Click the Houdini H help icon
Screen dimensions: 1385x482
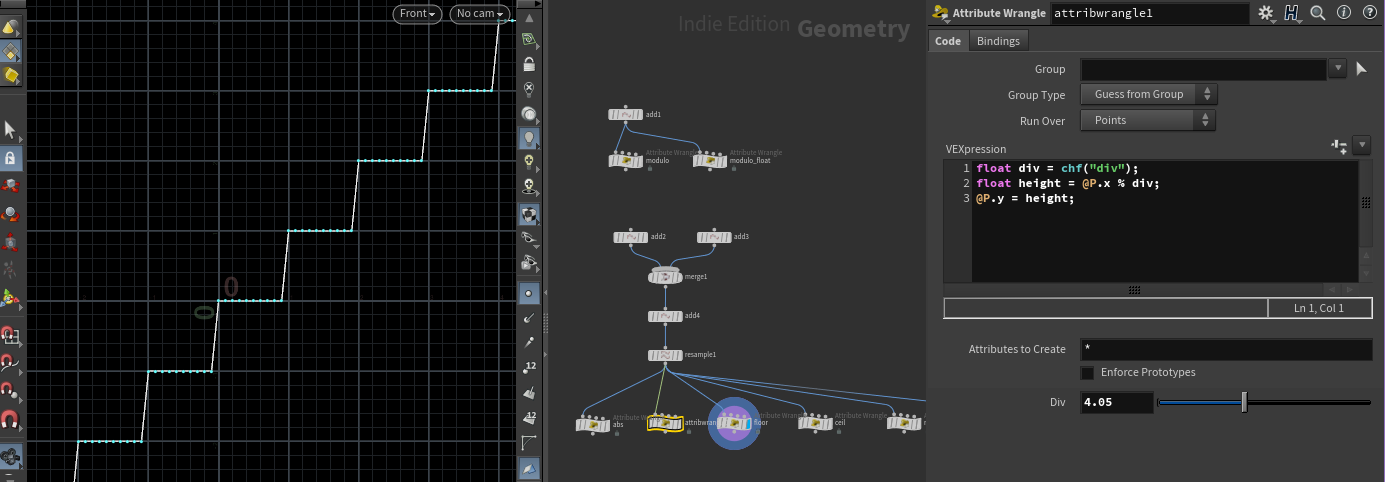pos(1291,13)
